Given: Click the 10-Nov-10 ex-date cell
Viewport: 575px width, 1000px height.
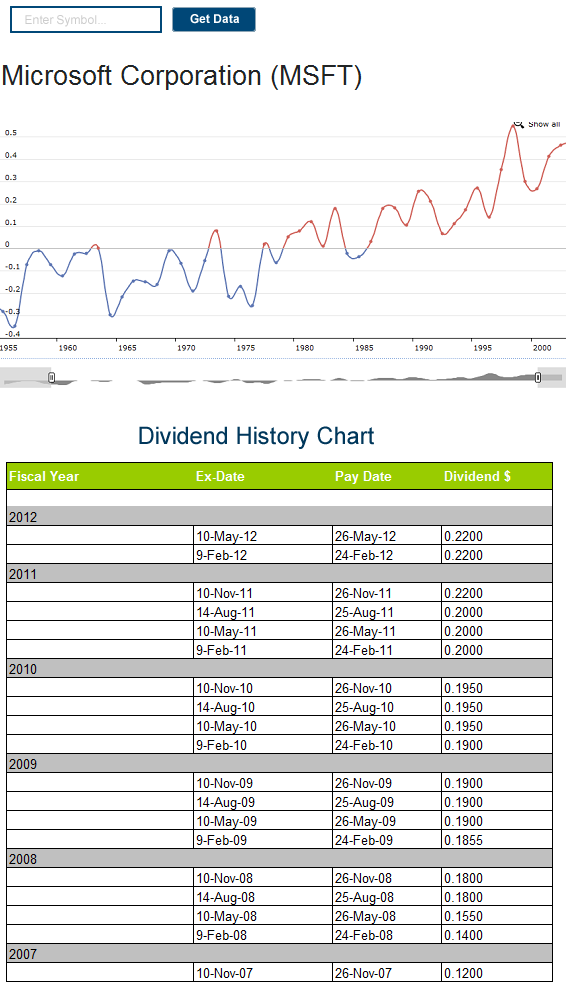Looking at the screenshot, I should 263,688.
